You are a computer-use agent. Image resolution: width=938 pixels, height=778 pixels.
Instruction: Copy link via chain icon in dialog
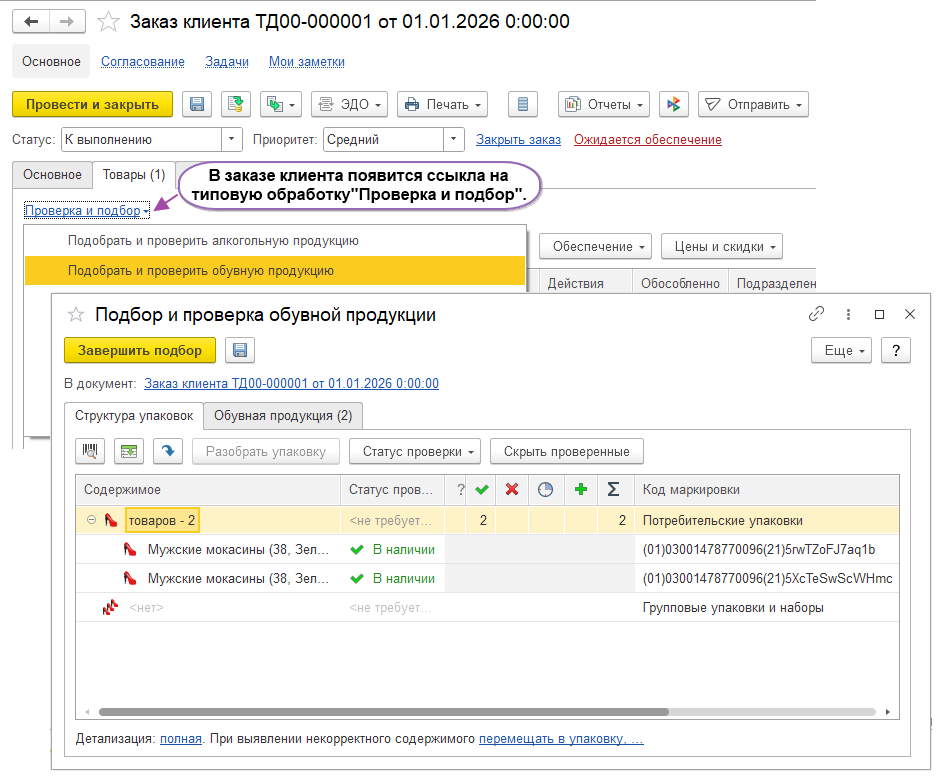coord(817,314)
